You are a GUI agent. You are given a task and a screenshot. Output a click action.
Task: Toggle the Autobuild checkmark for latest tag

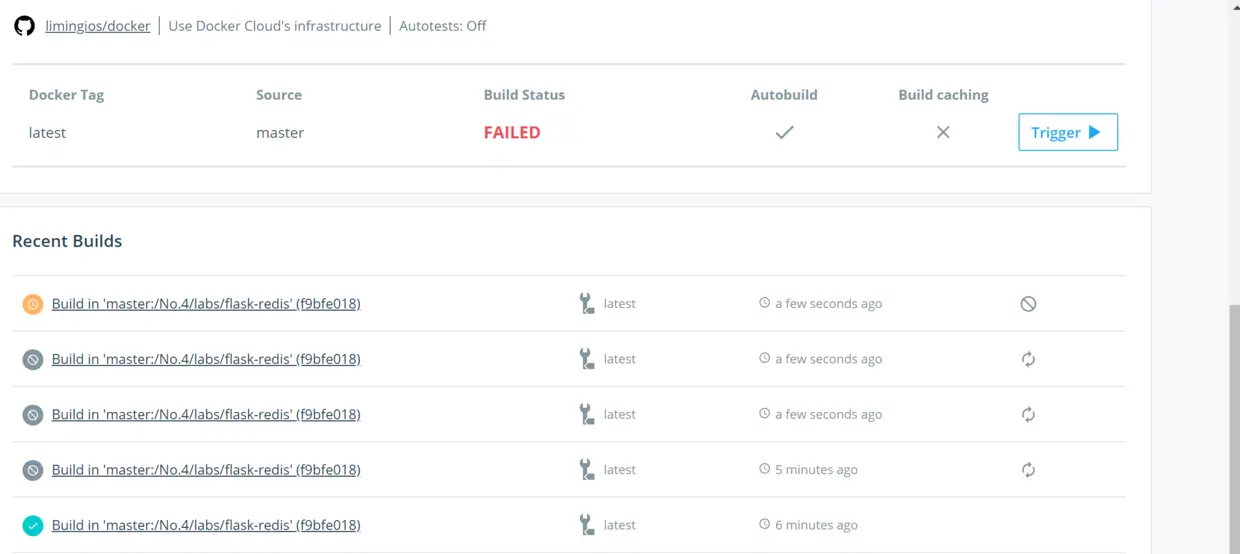pyautogui.click(x=785, y=132)
